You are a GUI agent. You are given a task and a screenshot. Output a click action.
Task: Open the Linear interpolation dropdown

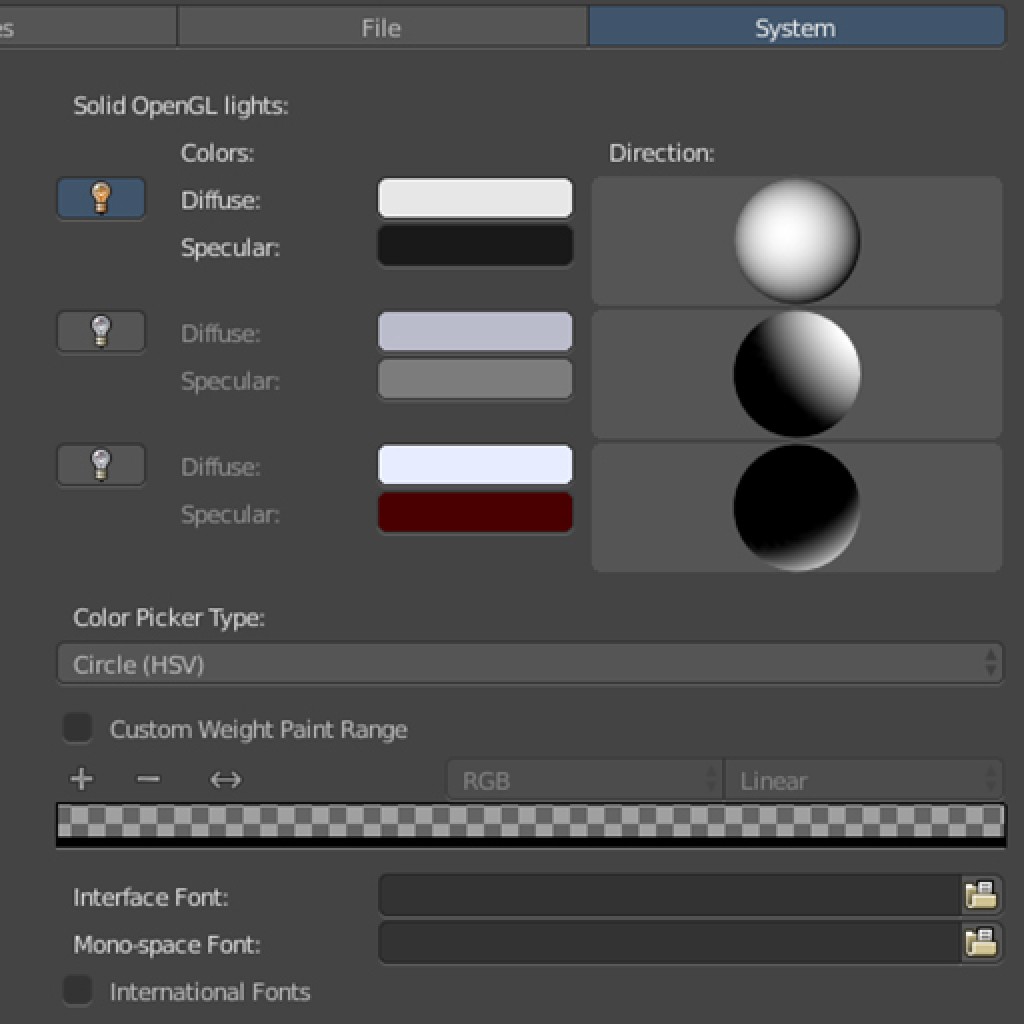(x=864, y=779)
